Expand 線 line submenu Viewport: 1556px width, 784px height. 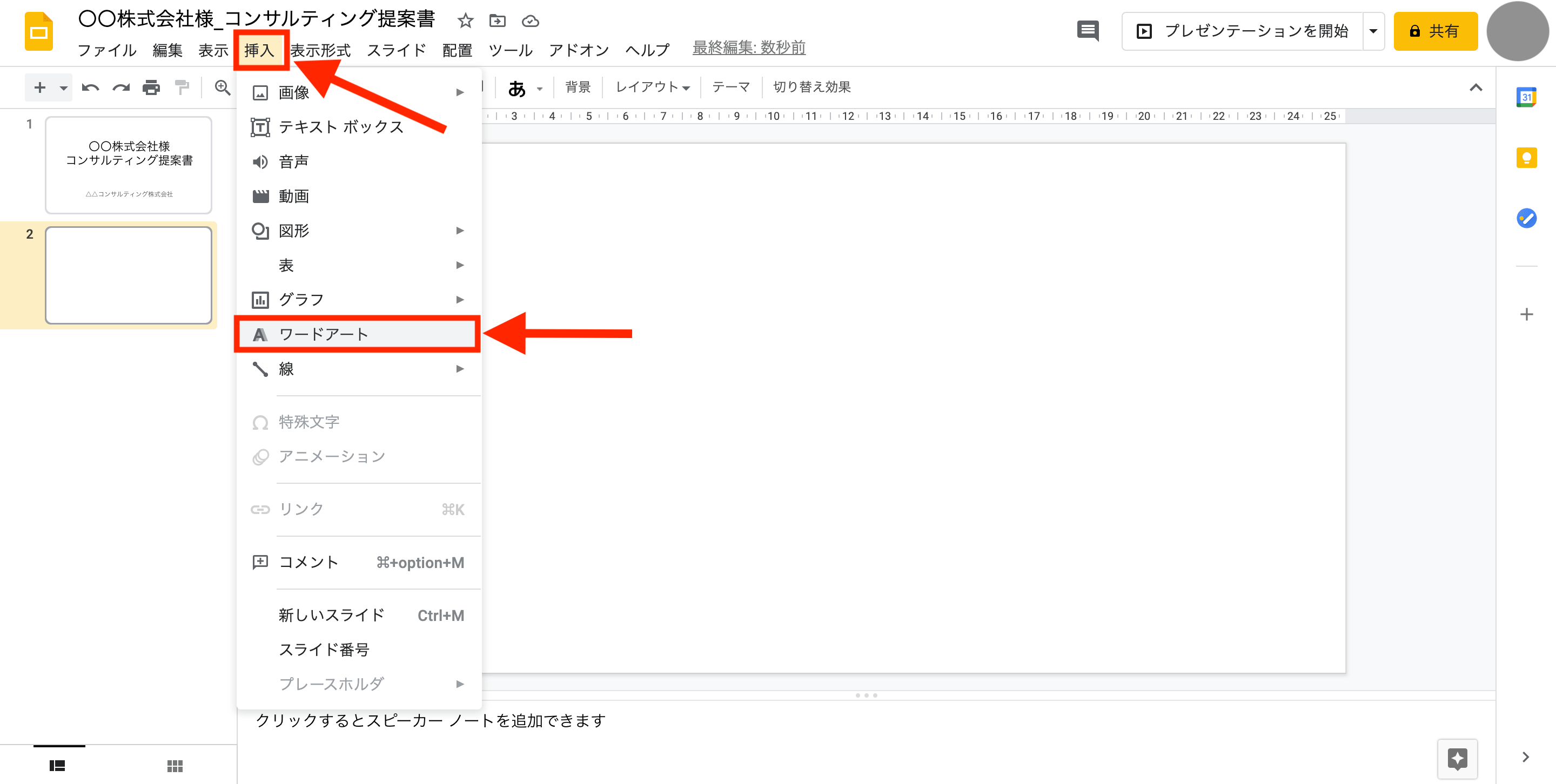pyautogui.click(x=359, y=368)
